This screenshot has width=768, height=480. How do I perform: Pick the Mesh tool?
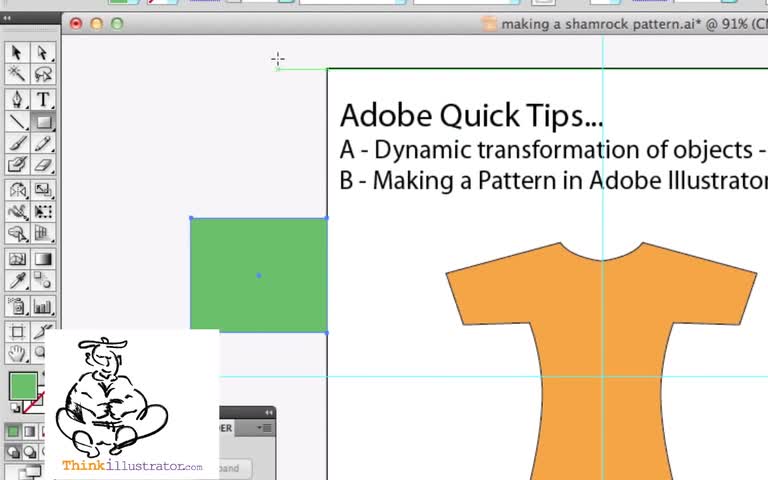click(17, 259)
